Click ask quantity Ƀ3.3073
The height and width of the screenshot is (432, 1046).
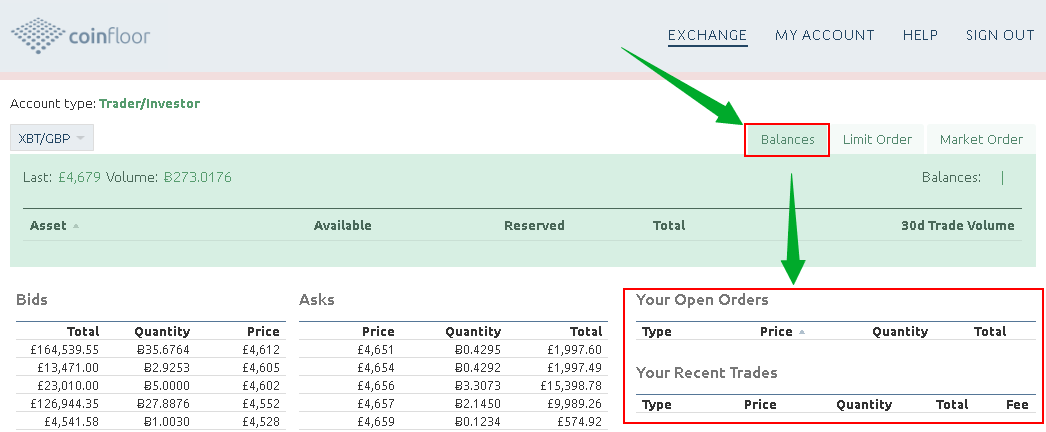pos(476,385)
